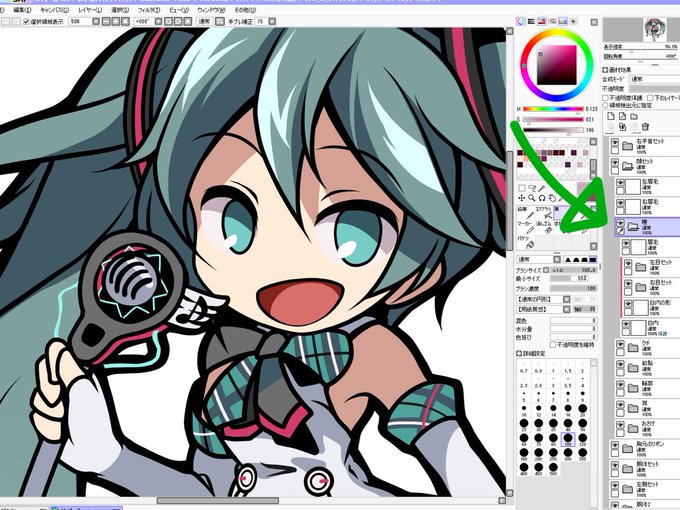Show the HSV slider panel icon
Image resolution: width=680 pixels, height=510 pixels.
click(542, 21)
